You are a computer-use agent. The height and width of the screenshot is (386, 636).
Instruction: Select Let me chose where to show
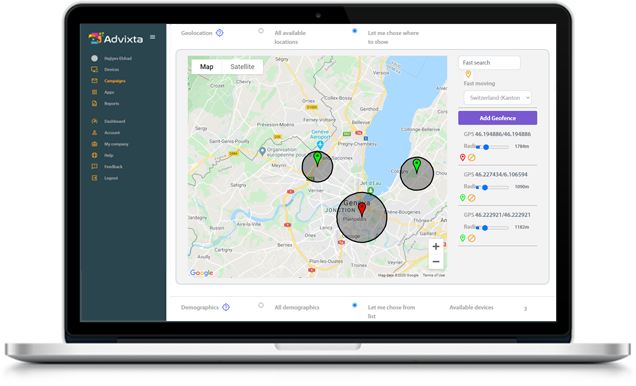pos(355,31)
